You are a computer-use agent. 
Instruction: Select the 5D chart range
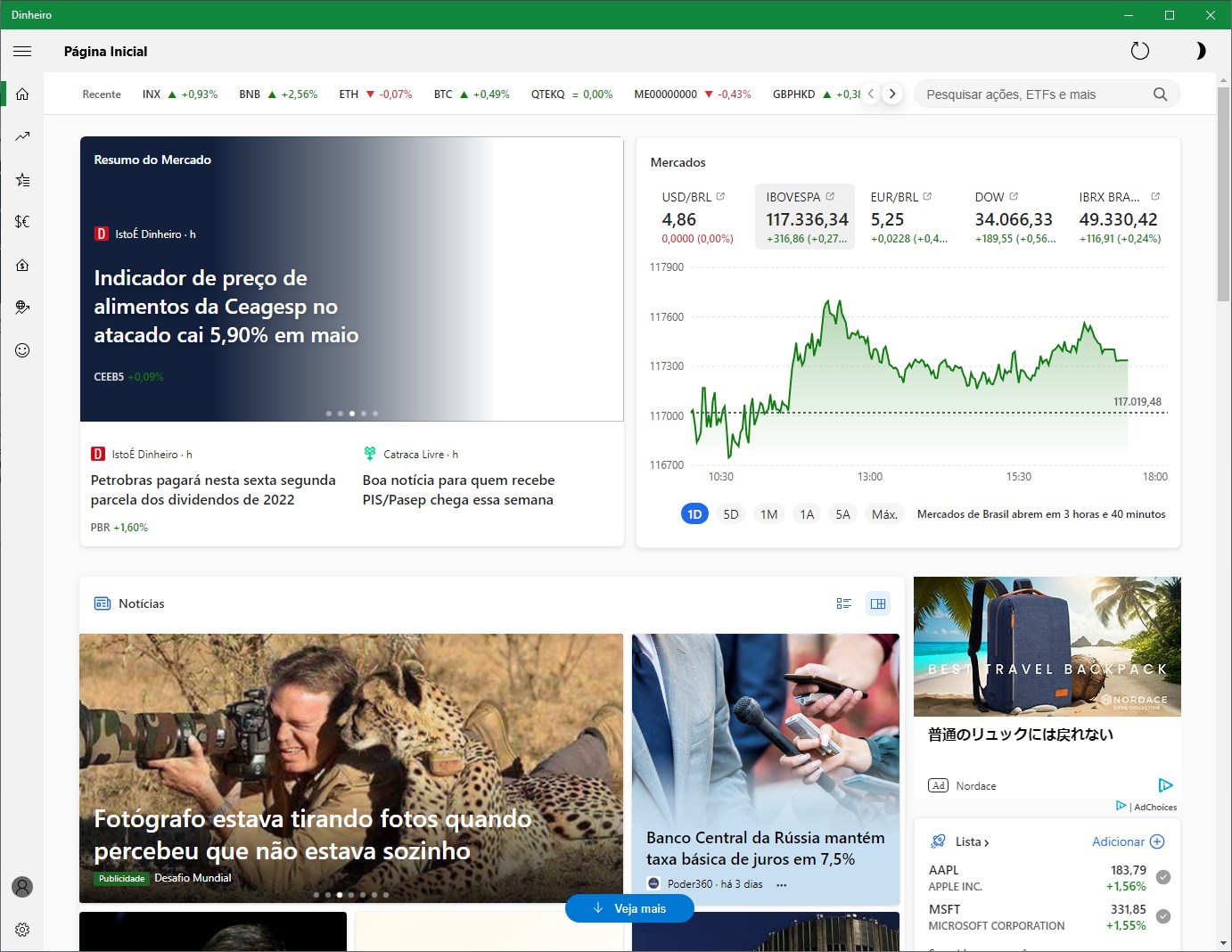[731, 514]
